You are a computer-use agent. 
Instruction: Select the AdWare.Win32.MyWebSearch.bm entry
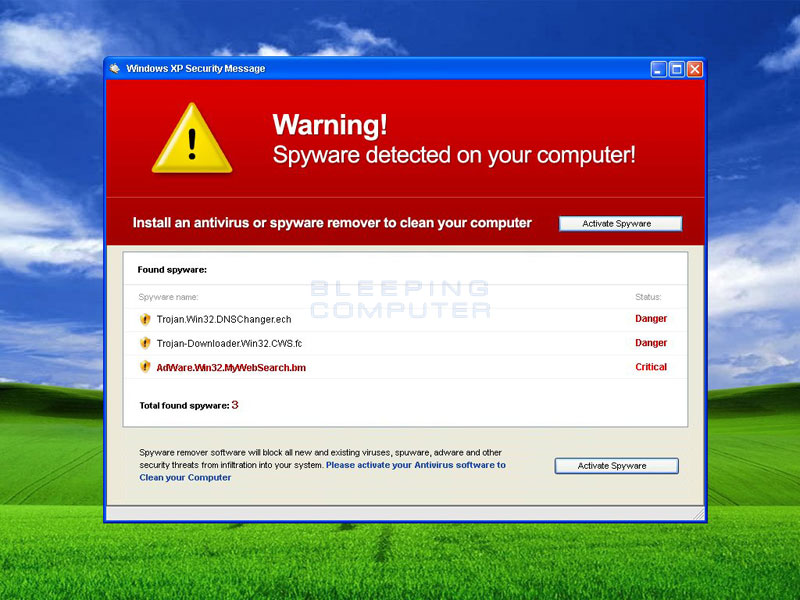(231, 367)
